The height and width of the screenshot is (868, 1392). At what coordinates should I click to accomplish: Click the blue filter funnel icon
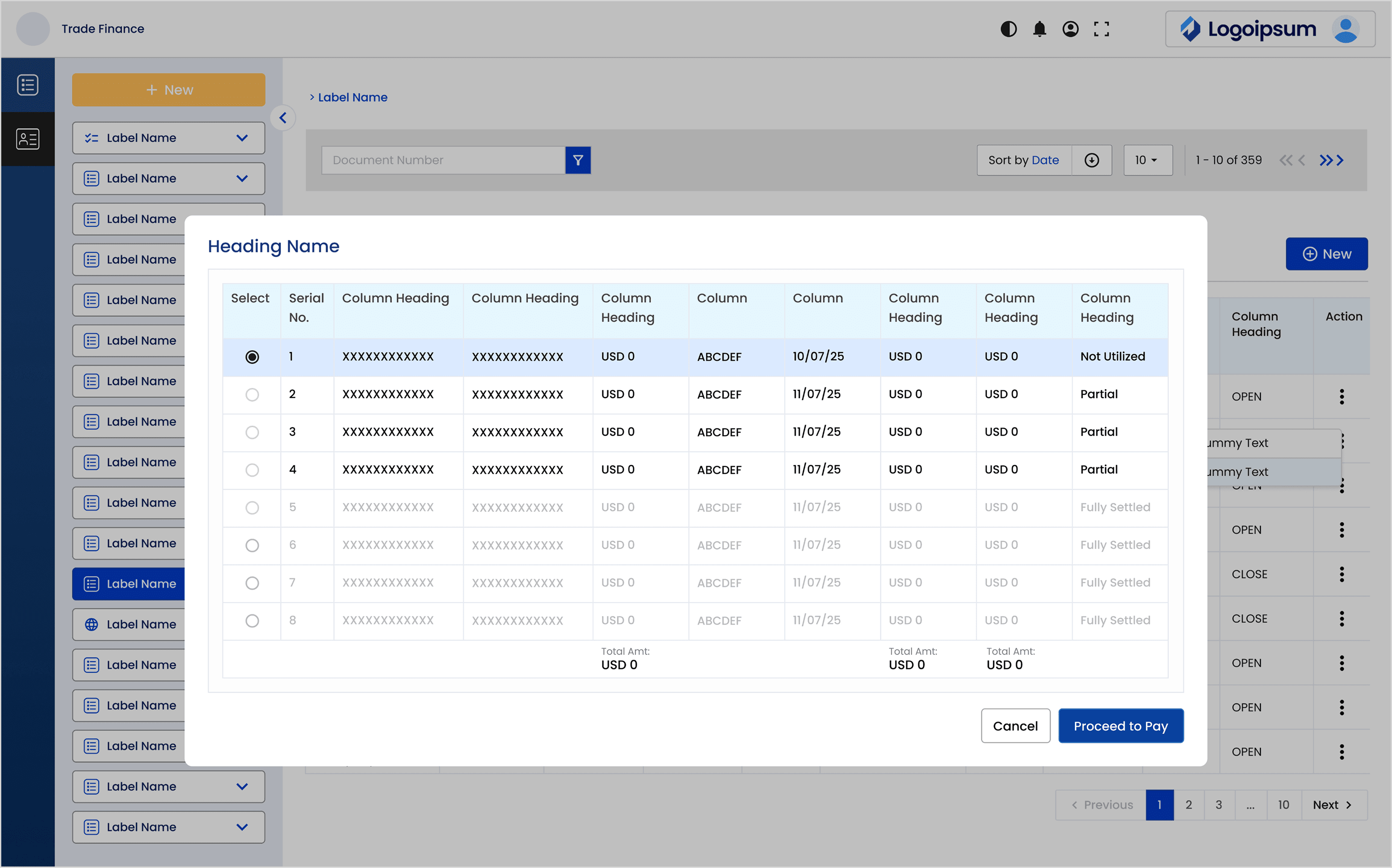pos(578,160)
